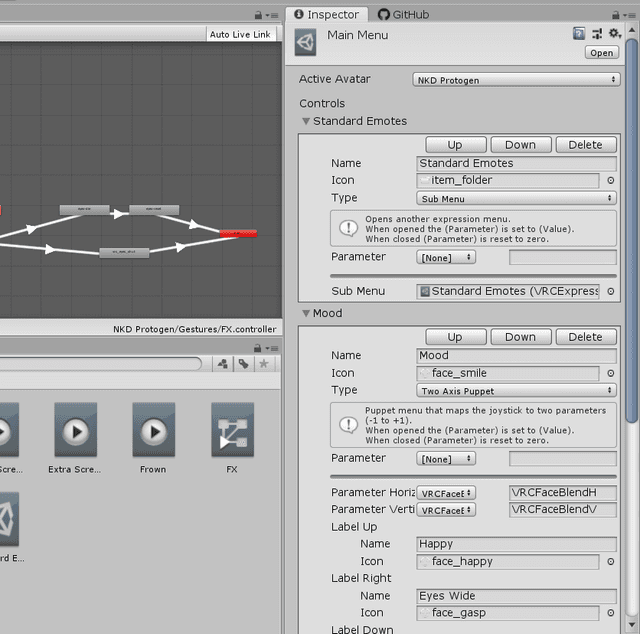Screen dimensions: 640x634
Task: Toggle the Project panel lock icon
Action: pyautogui.click(x=258, y=348)
